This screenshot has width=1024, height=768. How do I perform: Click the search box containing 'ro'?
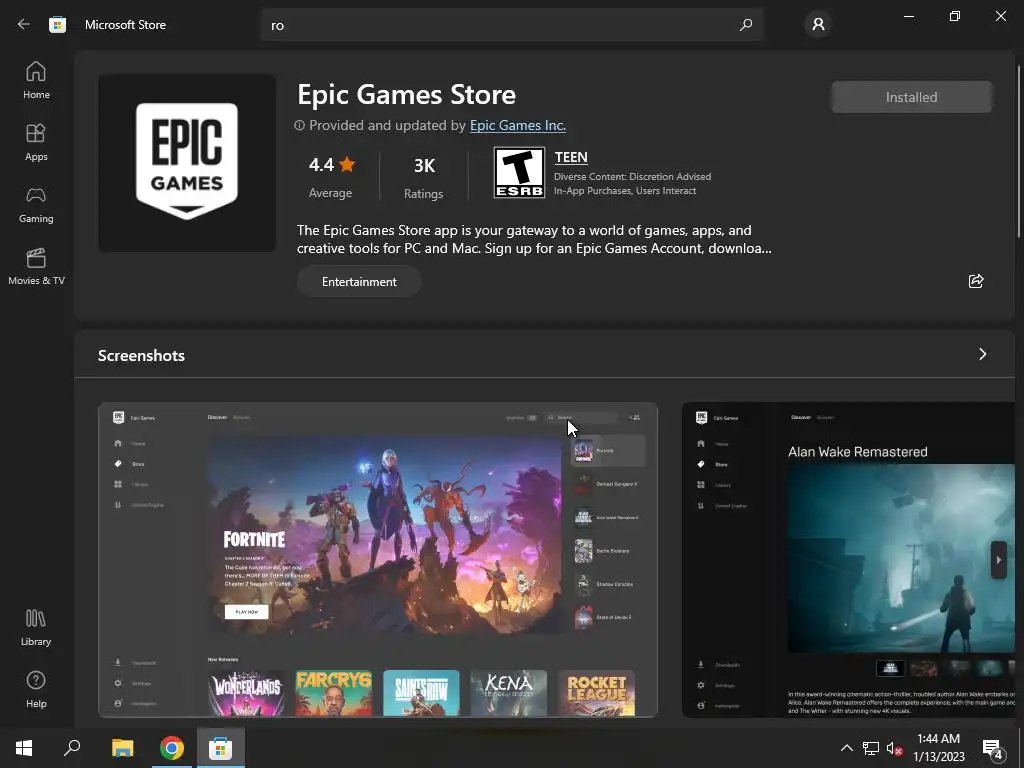[512, 25]
